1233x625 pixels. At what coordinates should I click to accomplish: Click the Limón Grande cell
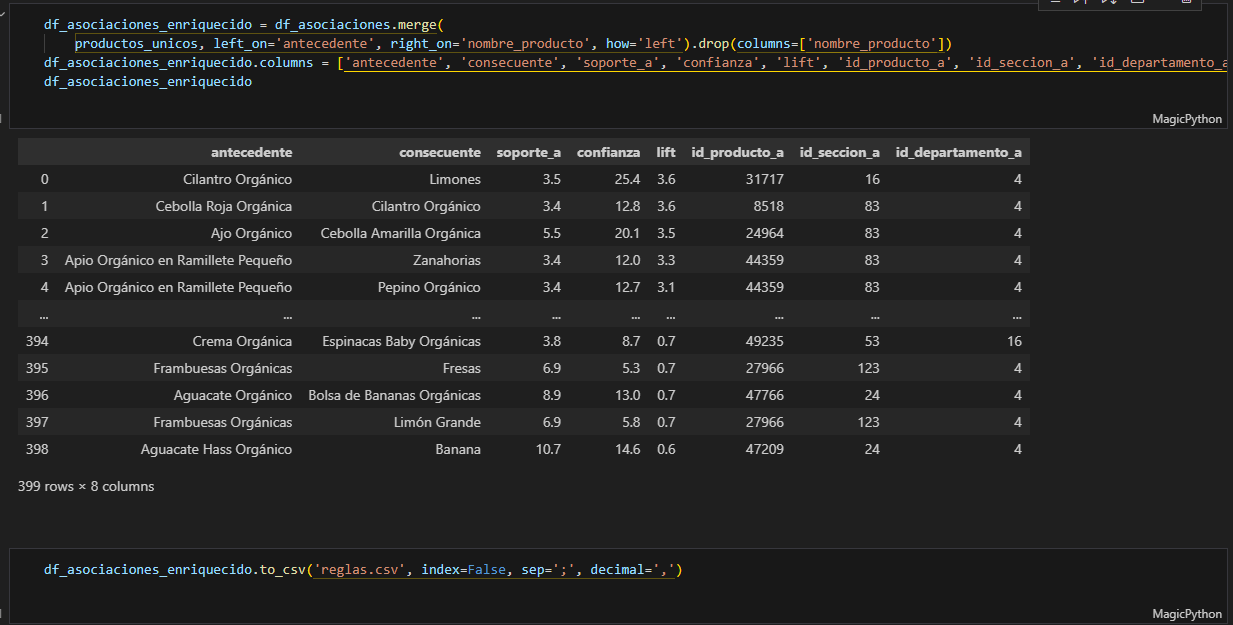(437, 422)
